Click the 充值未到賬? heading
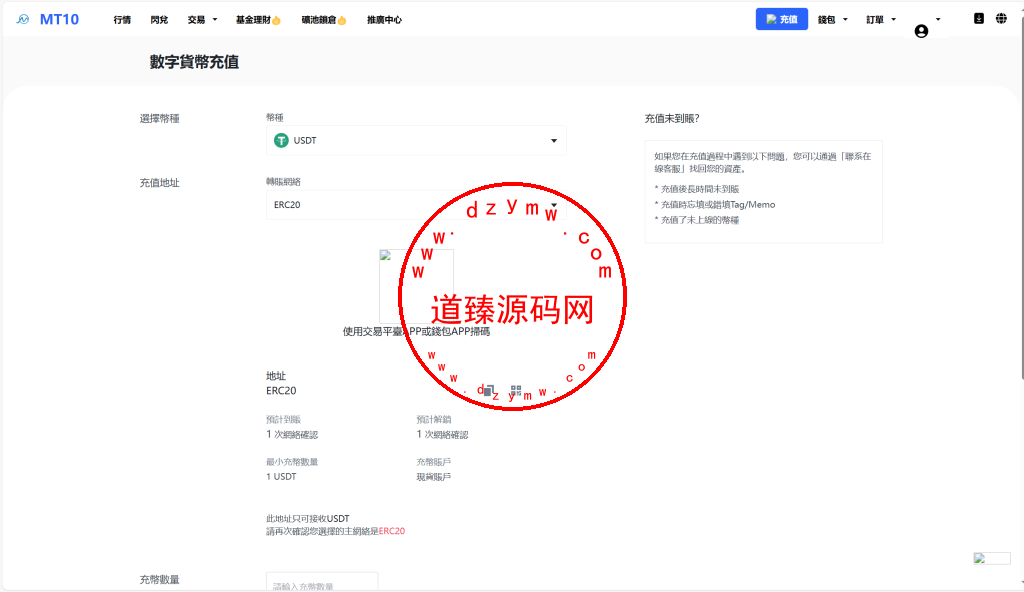 [672, 118]
